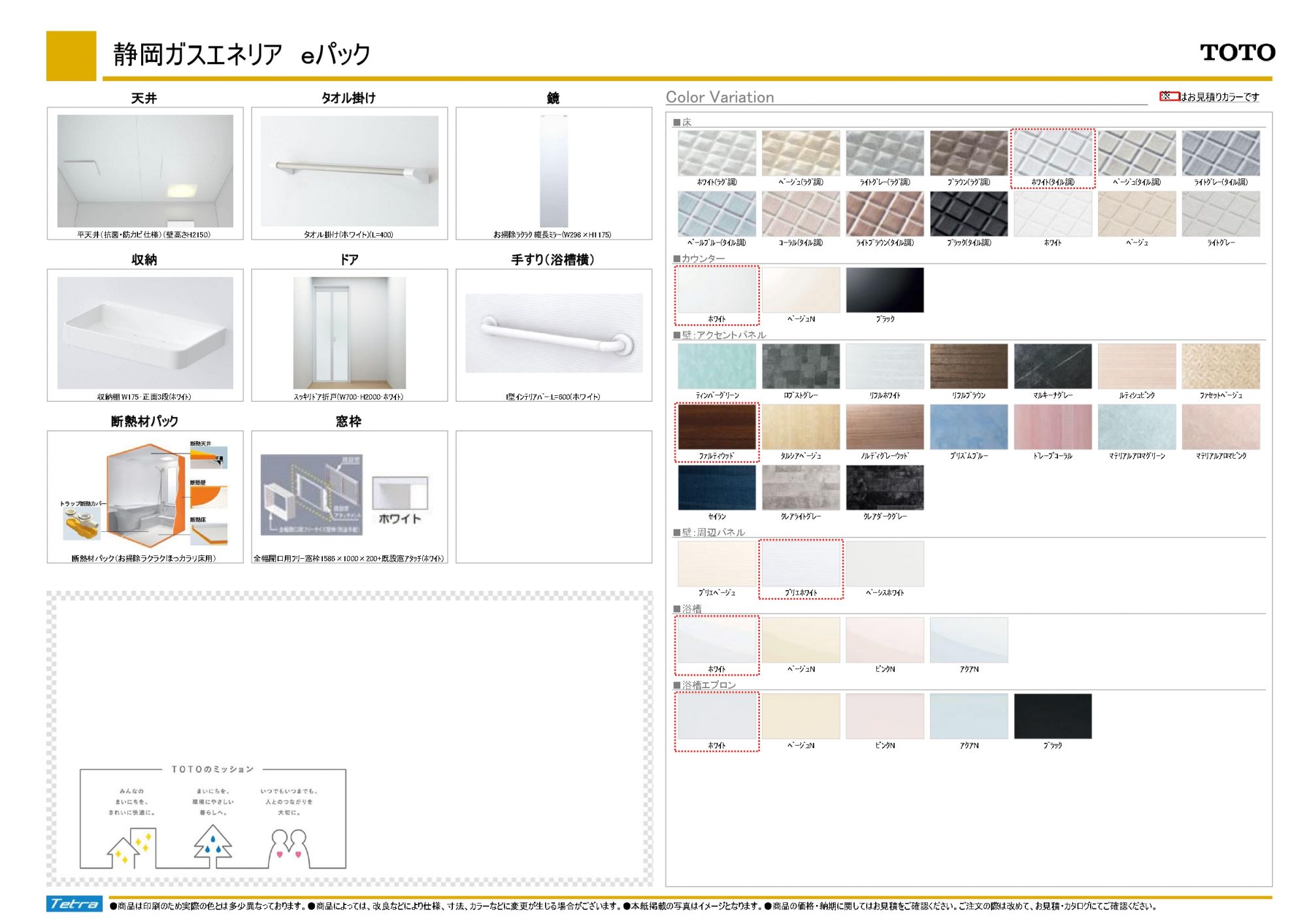Pick bathtub apron color ブラック
This screenshot has height=924, width=1307.
tap(1053, 717)
